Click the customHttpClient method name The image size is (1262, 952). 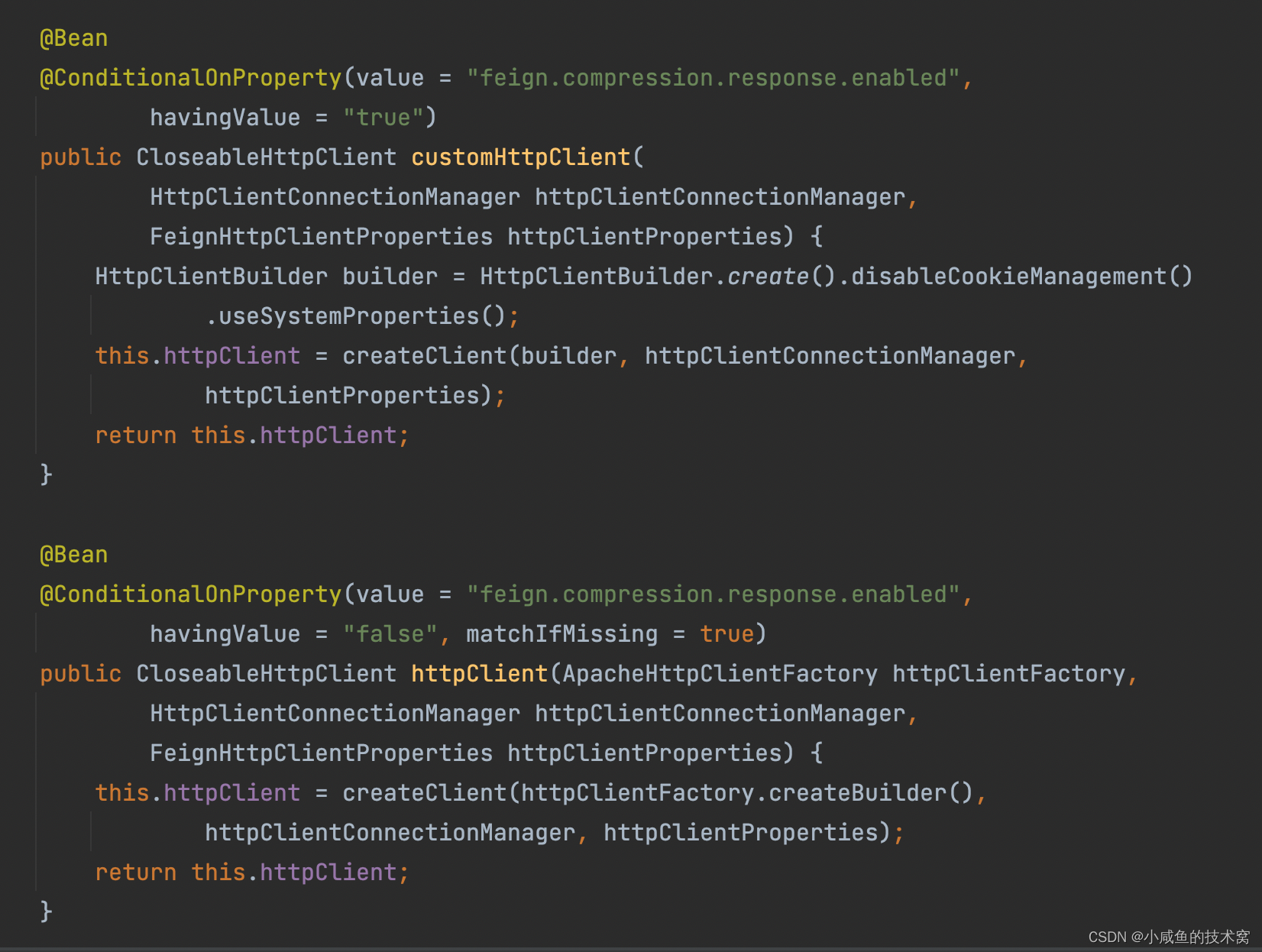click(x=521, y=157)
